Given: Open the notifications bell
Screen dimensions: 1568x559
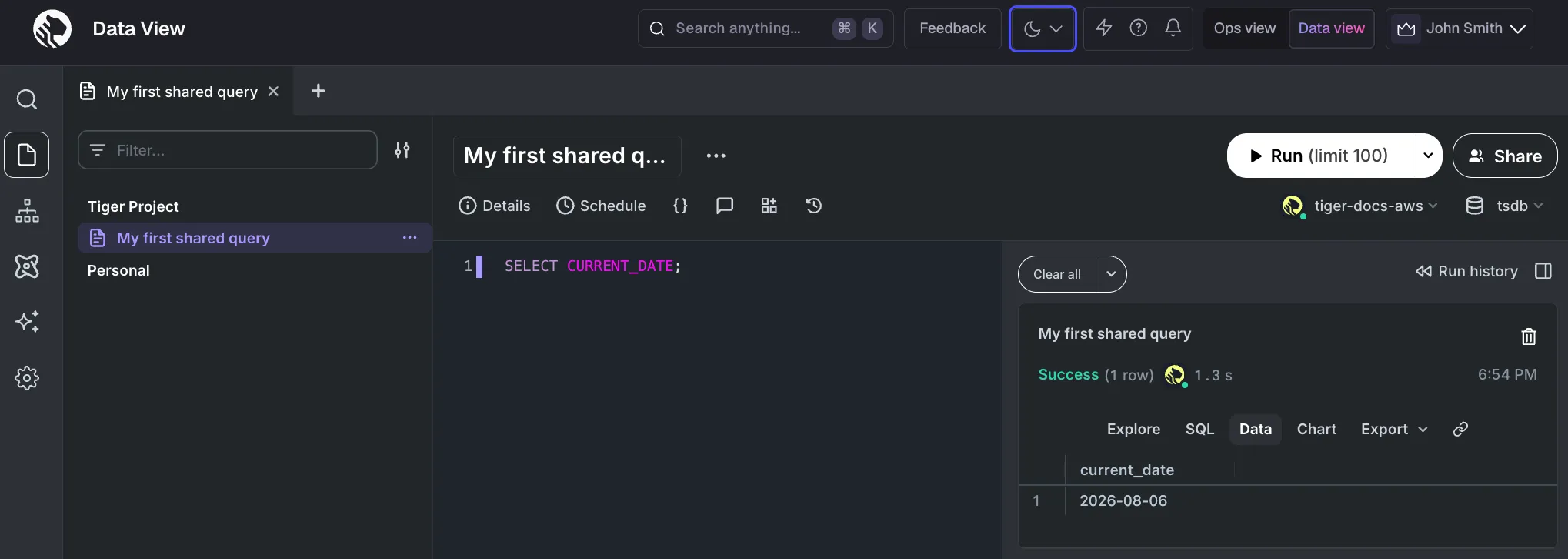Looking at the screenshot, I should (x=1173, y=28).
